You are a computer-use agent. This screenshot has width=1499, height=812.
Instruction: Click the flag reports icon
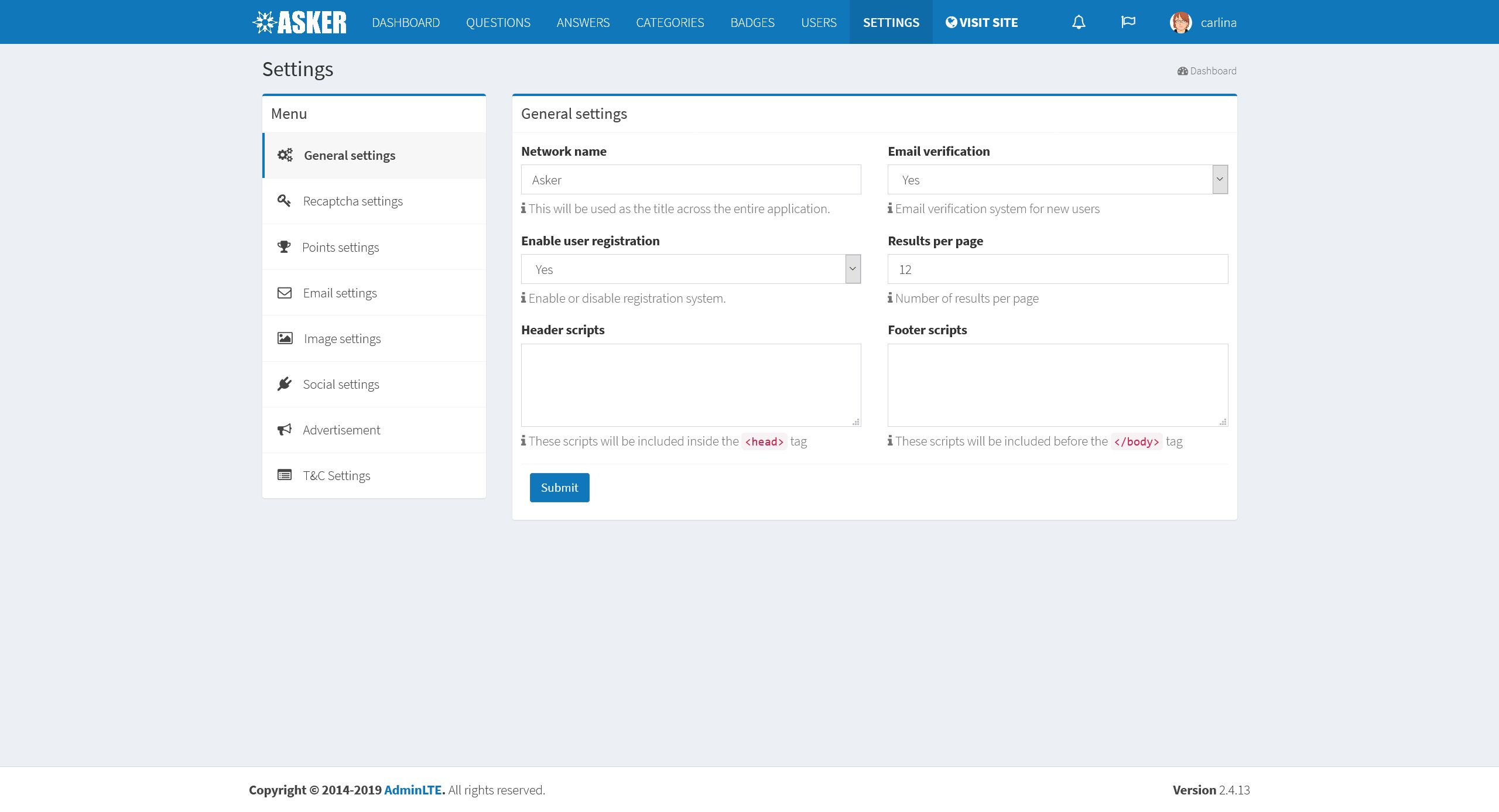click(x=1128, y=22)
